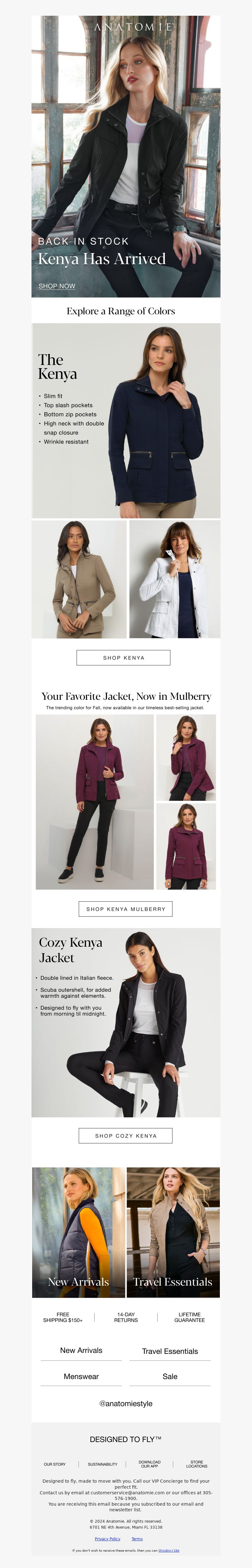Image resolution: width=252 pixels, height=1568 pixels.
Task: Click the ANATOMIE logo at top
Action: coord(133,27)
